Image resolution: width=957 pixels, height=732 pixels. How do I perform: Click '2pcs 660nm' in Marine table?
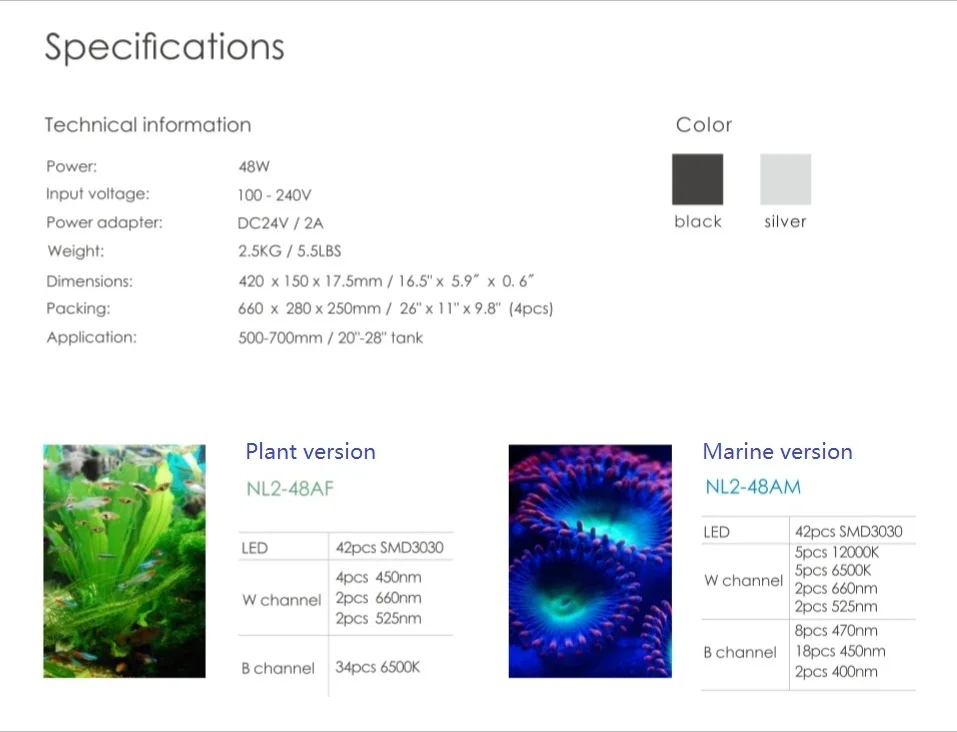coord(836,589)
